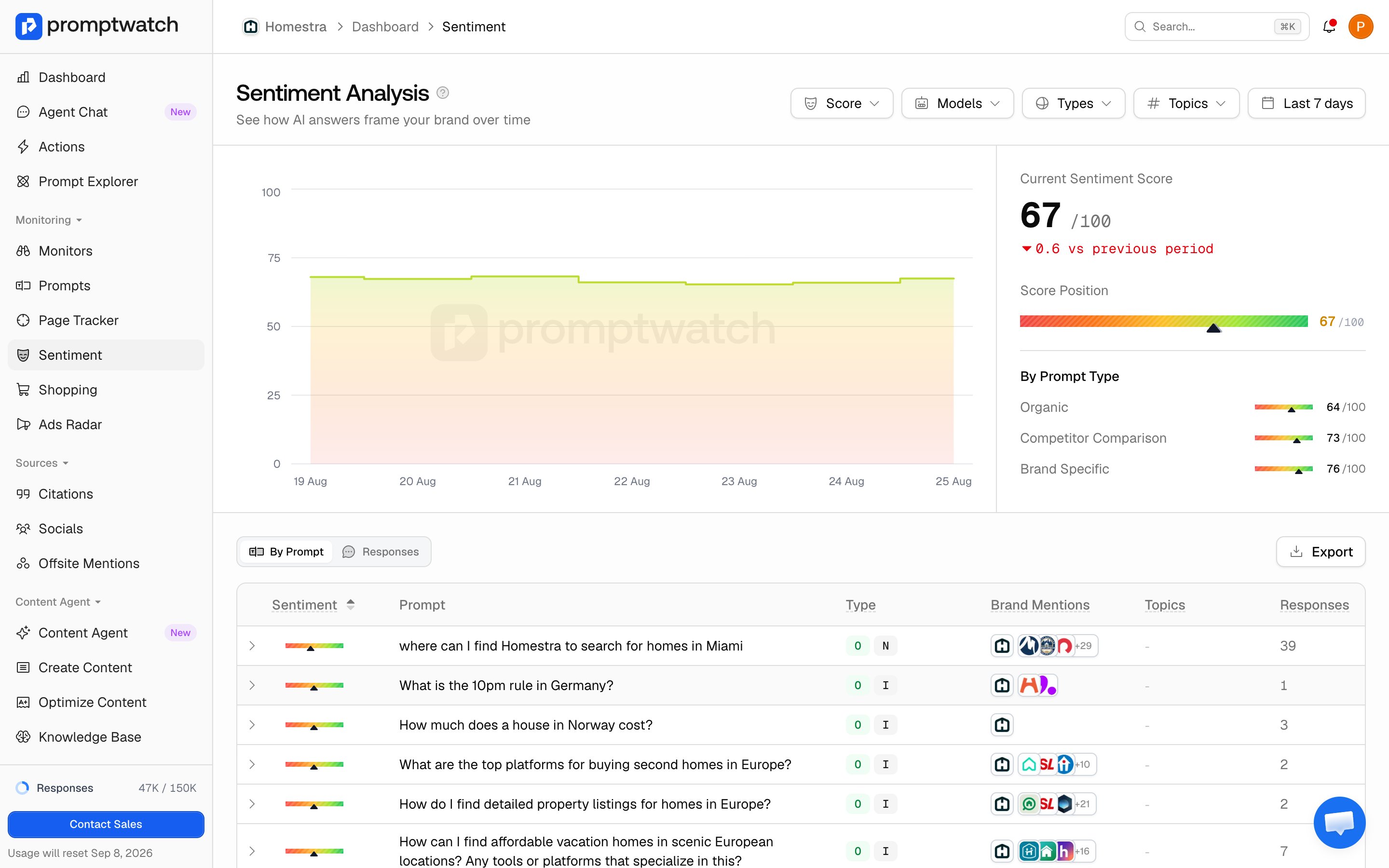
Task: Click the Dashboard sidebar icon
Action: [23, 78]
